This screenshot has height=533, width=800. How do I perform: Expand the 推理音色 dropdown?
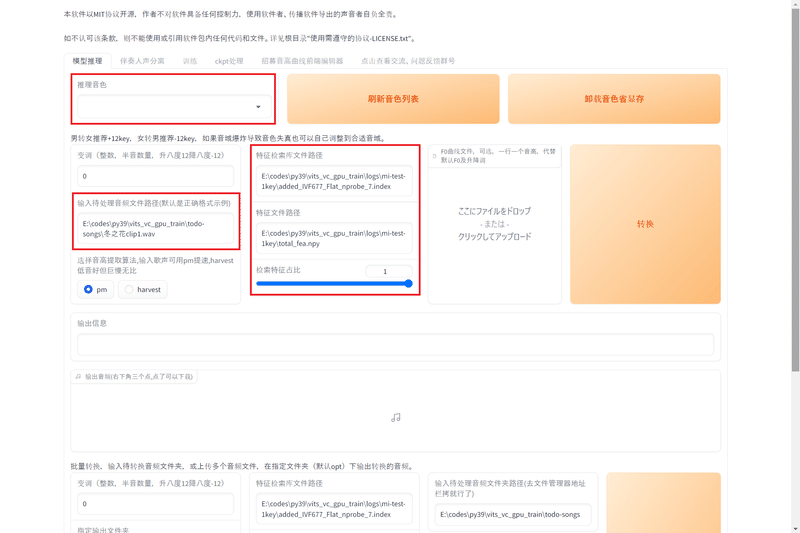point(174,107)
